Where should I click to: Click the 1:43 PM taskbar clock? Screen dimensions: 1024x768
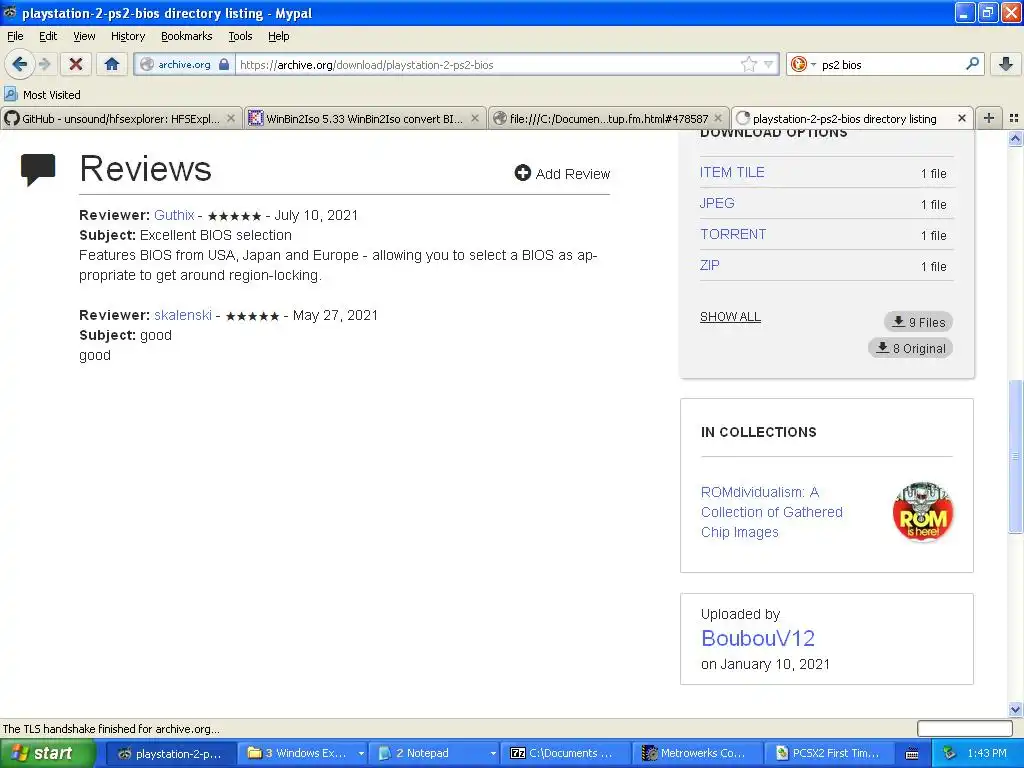[x=987, y=753]
